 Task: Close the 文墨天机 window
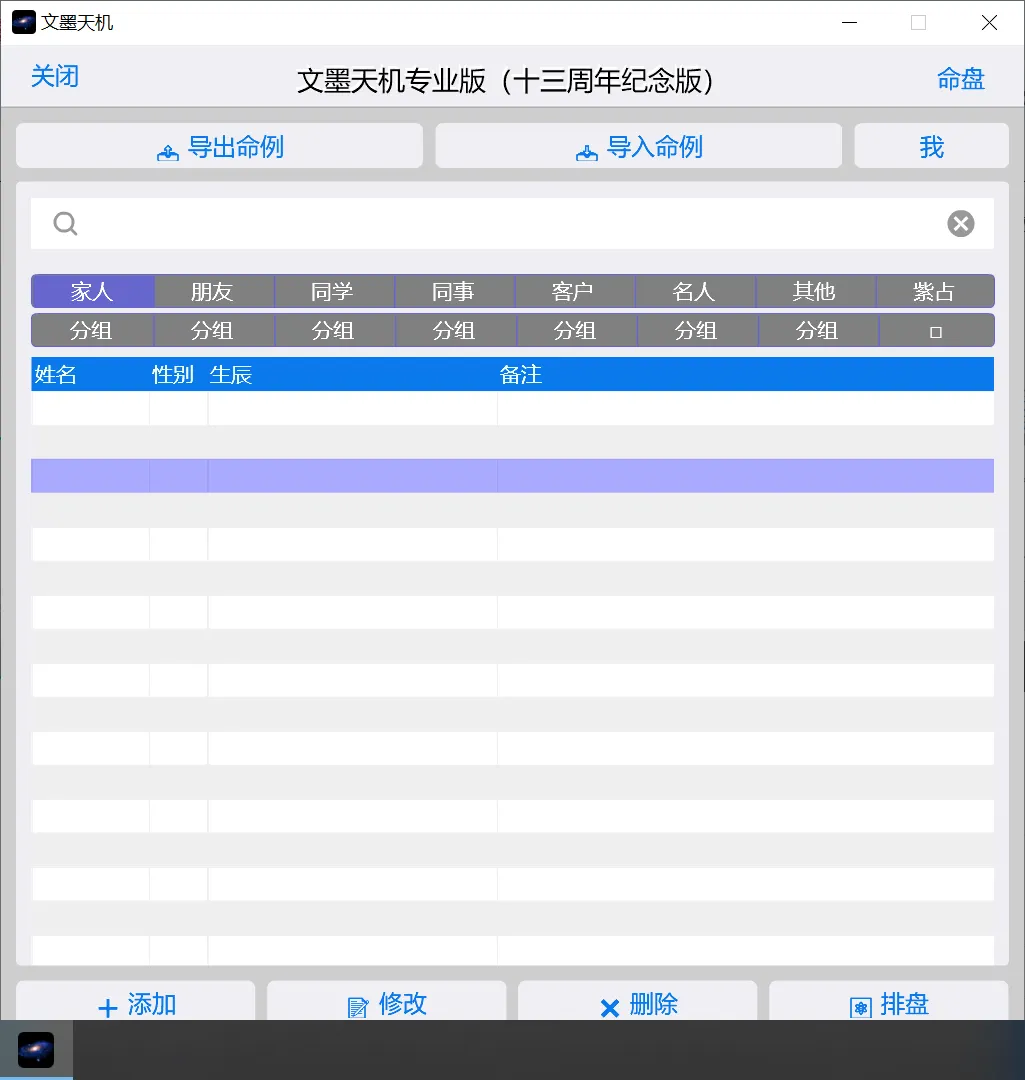tap(989, 23)
